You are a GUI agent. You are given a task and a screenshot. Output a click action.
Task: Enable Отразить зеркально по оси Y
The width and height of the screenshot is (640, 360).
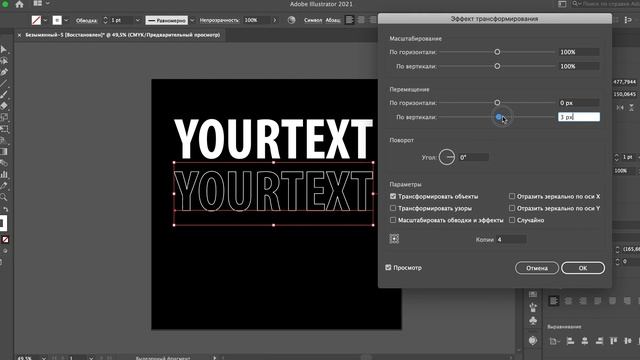pyautogui.click(x=512, y=208)
